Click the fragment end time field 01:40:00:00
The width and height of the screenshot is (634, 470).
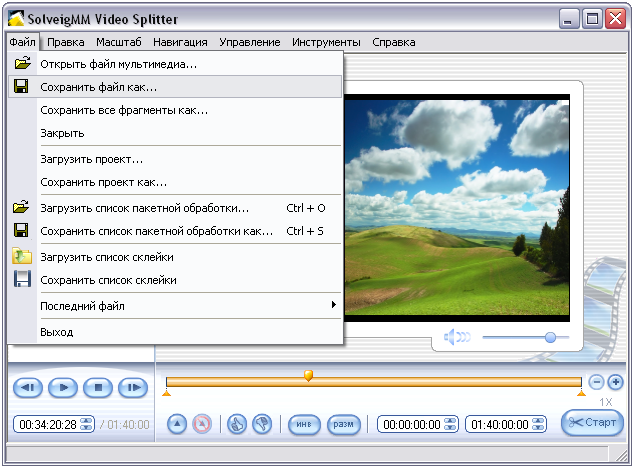coord(506,424)
